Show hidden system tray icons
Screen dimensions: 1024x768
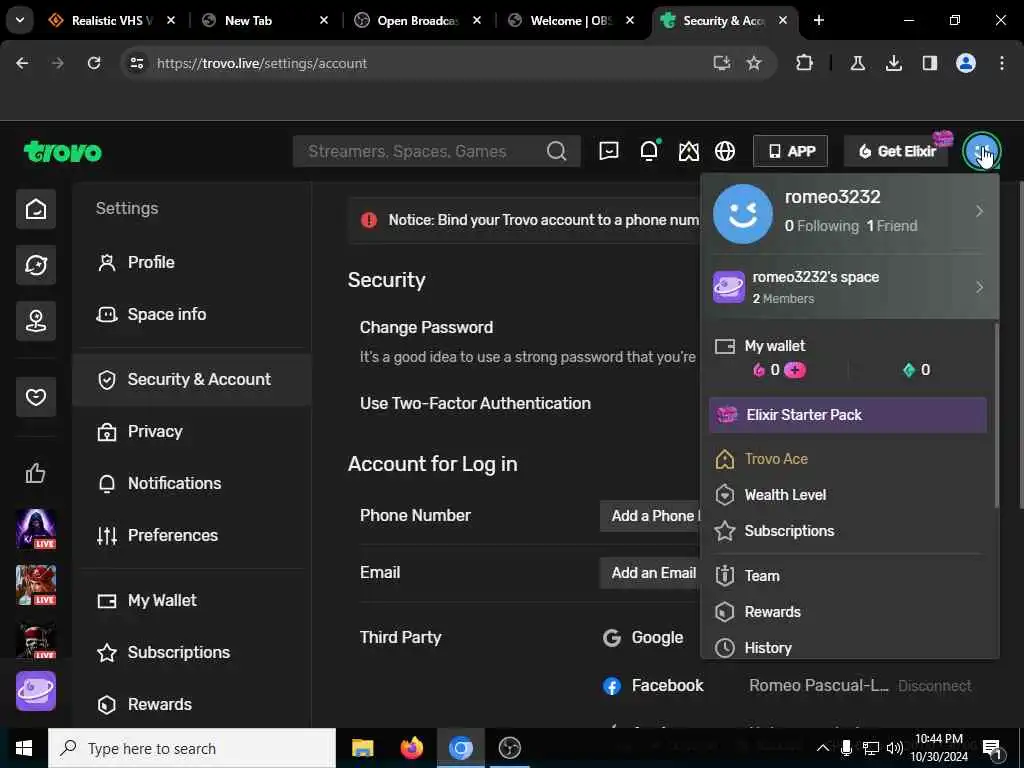click(823, 748)
